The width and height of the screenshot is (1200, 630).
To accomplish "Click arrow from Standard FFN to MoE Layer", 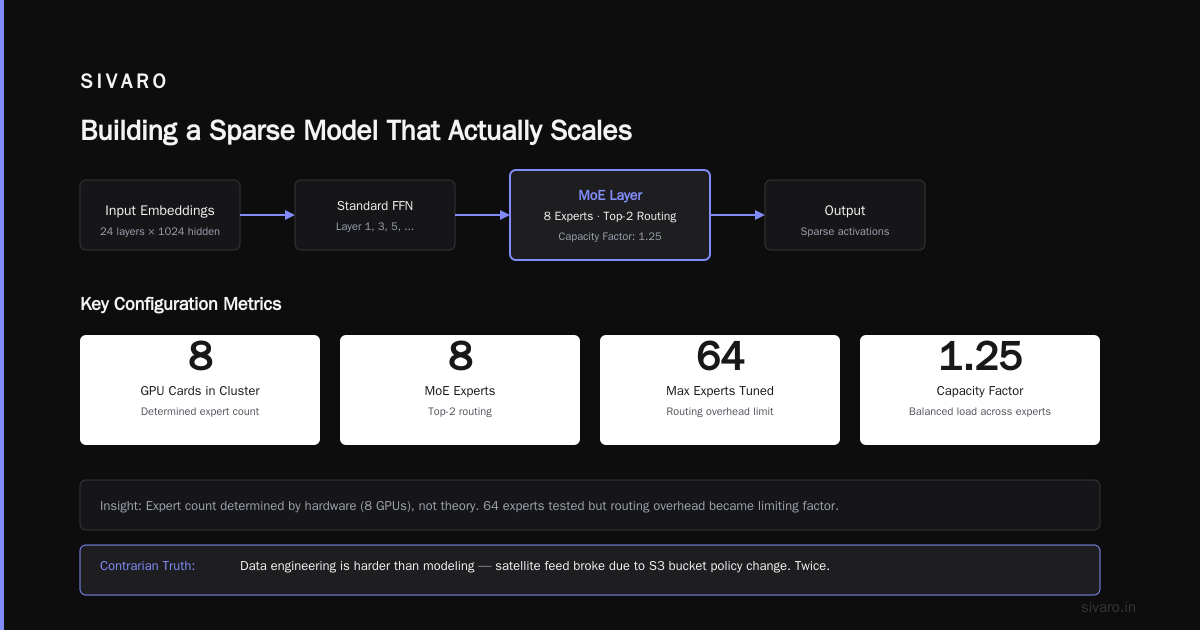I will pyautogui.click(x=482, y=215).
